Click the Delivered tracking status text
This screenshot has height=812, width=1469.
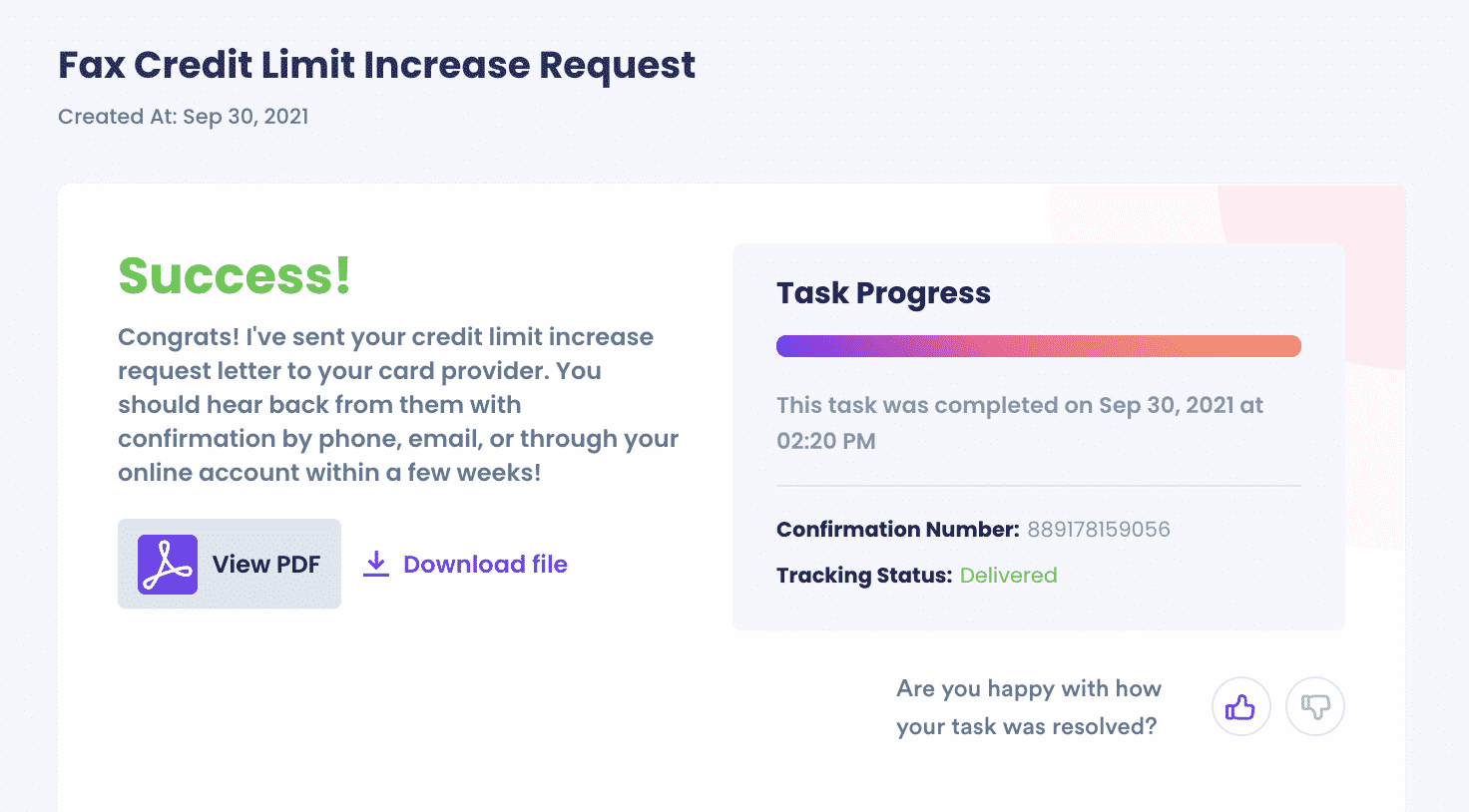[x=1008, y=576]
